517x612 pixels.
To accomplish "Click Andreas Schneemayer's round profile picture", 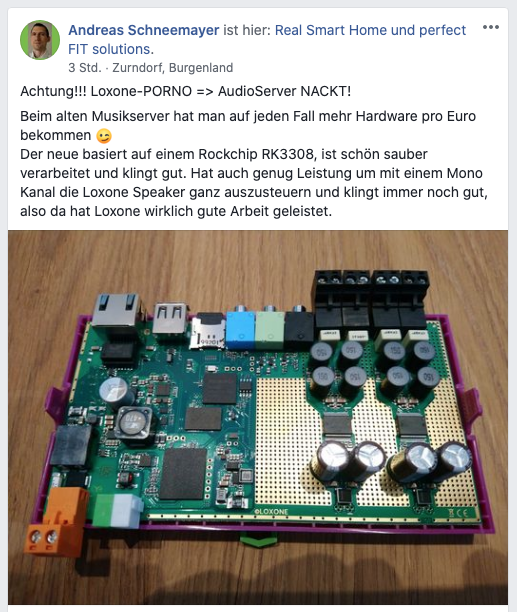I will click(40, 40).
